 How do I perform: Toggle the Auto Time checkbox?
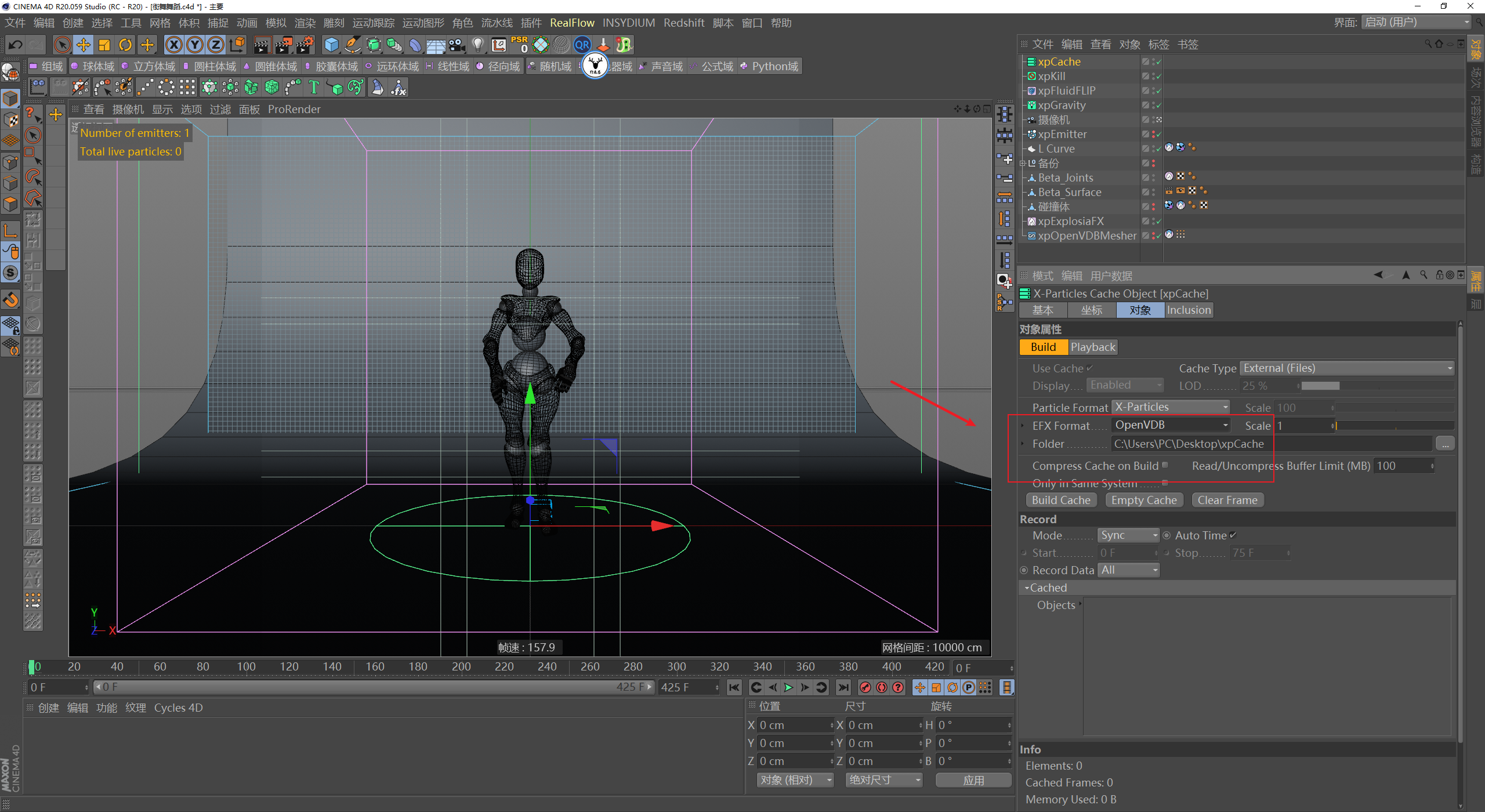(1233, 535)
